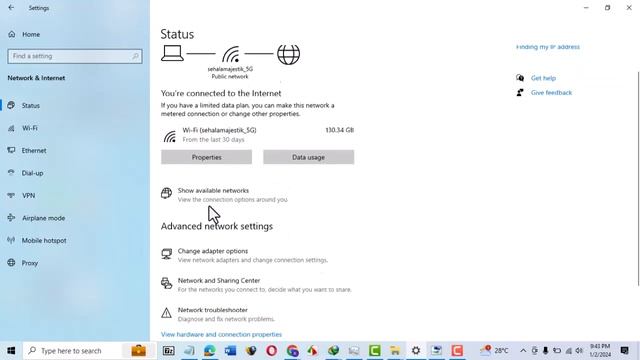The image size is (640, 360).
Task: Select Airplane mode in the sidebar
Action: click(x=43, y=218)
